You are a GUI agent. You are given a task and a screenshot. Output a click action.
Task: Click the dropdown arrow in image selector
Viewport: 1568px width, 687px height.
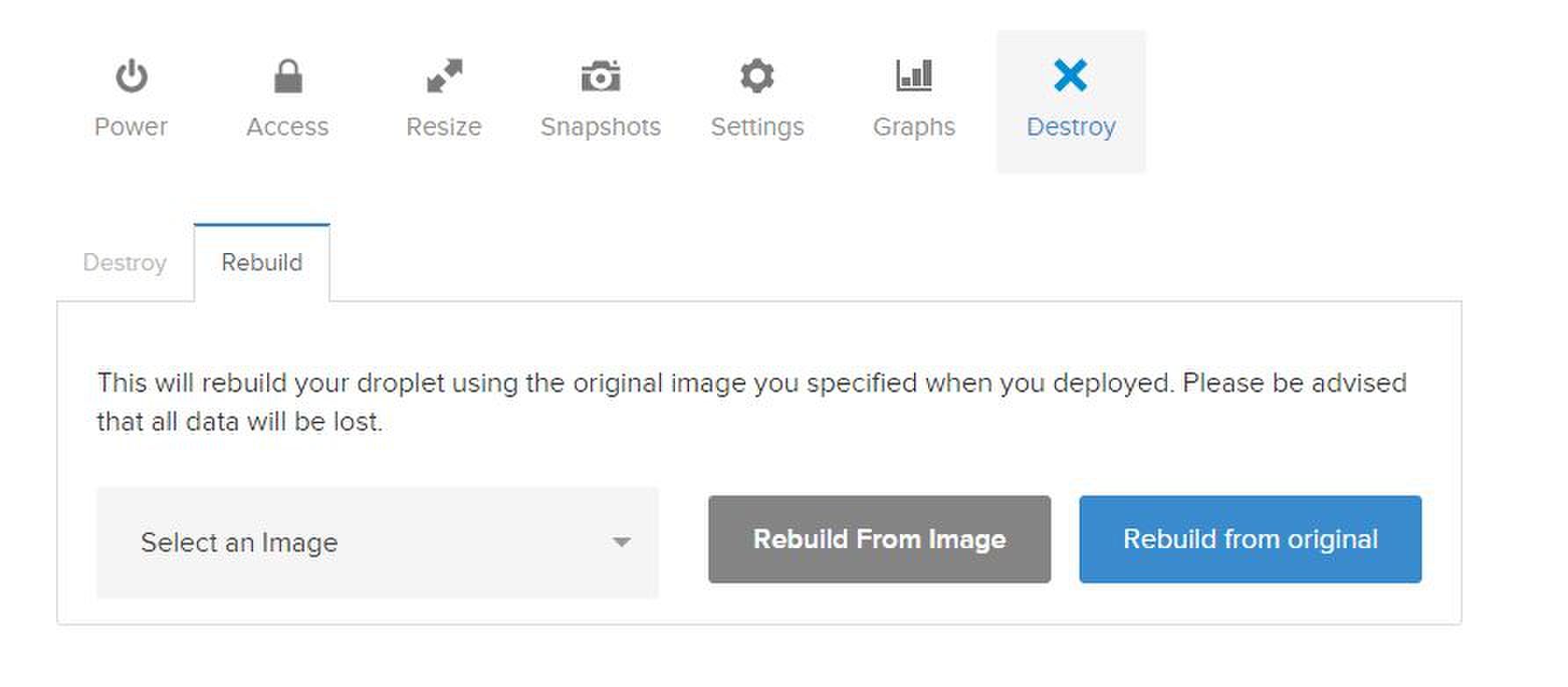(x=621, y=542)
